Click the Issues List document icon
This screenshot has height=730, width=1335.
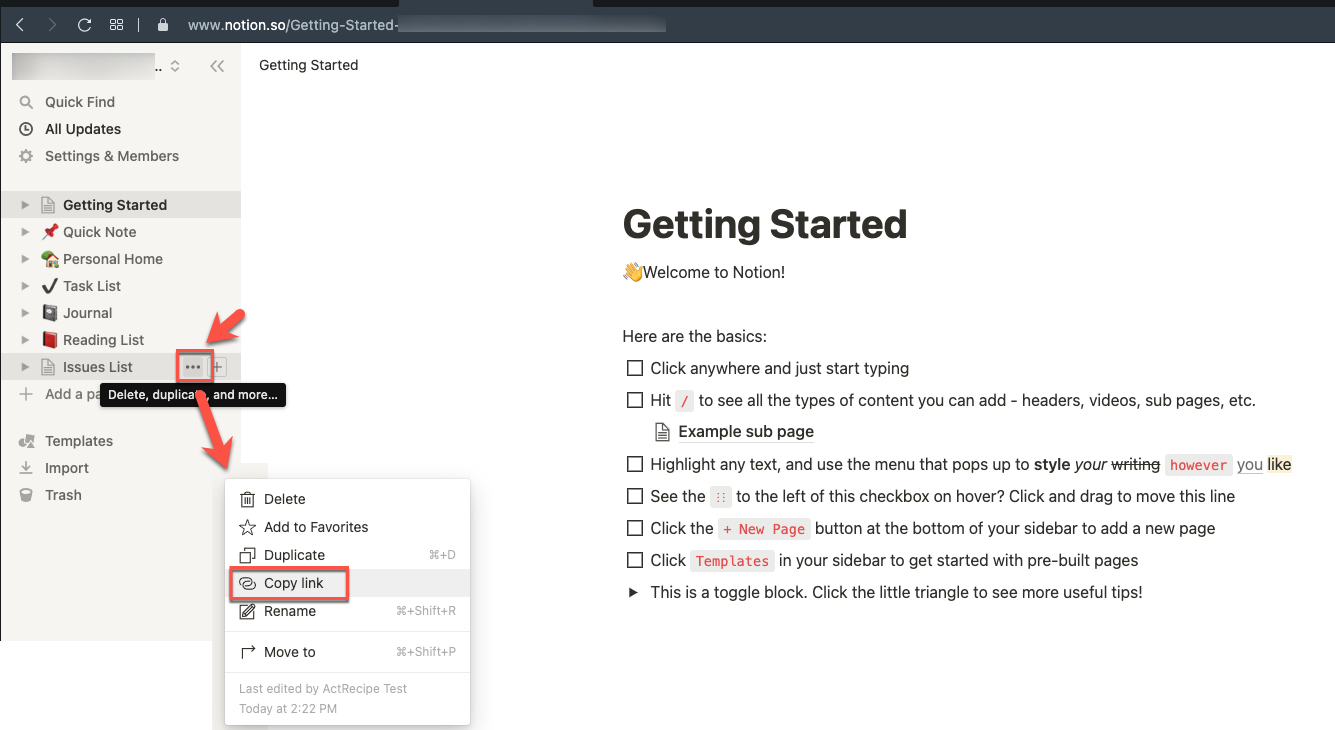(48, 367)
